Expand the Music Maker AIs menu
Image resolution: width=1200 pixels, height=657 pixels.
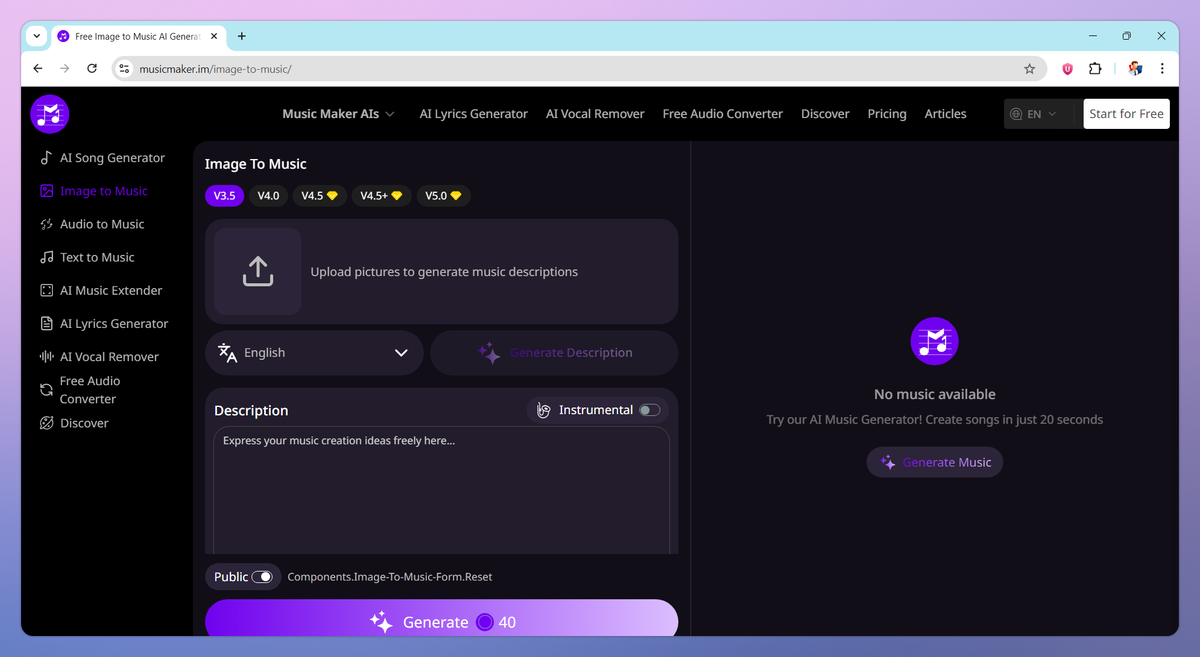pos(338,113)
